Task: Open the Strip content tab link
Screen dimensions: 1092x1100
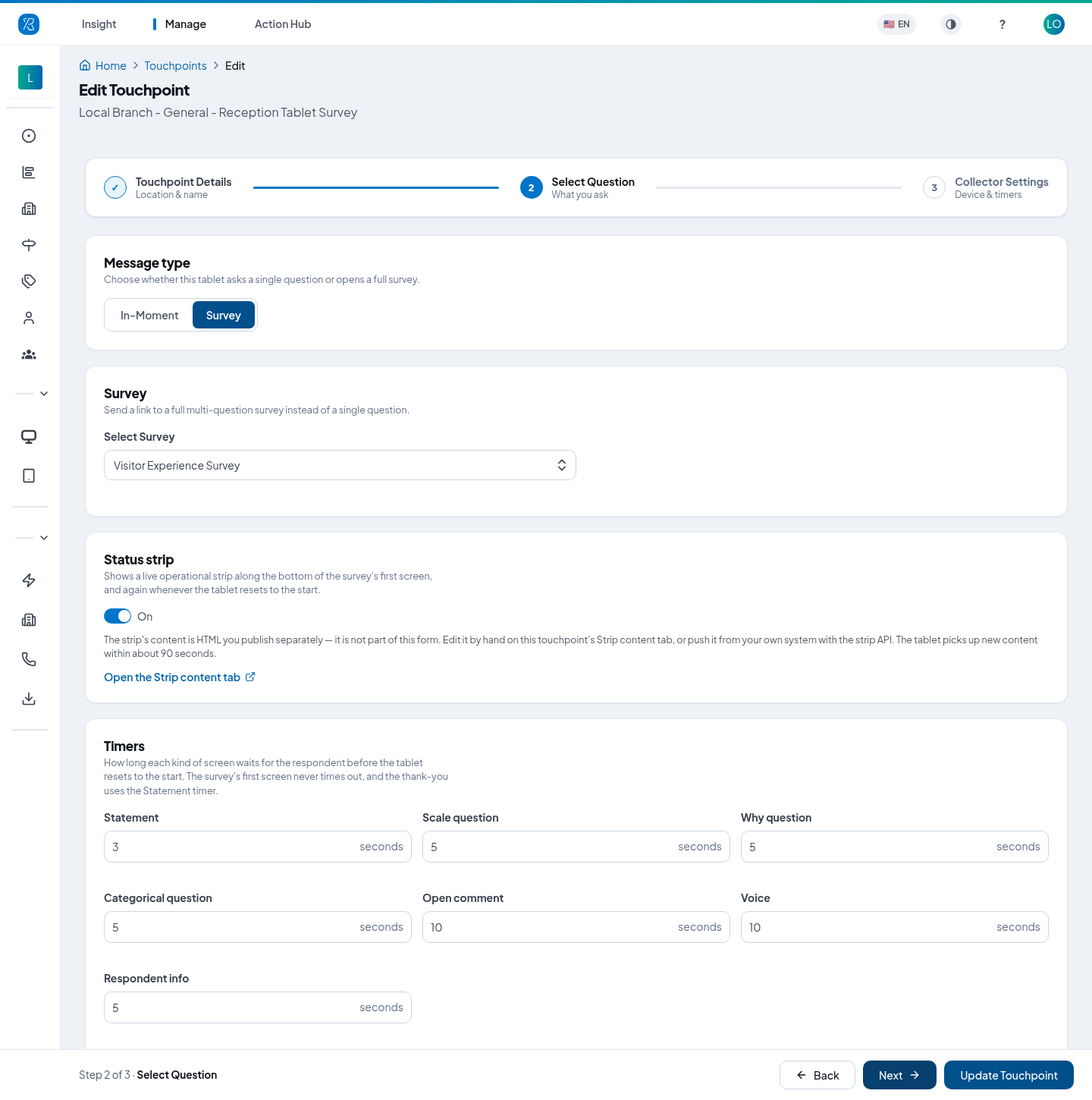Action: point(180,677)
